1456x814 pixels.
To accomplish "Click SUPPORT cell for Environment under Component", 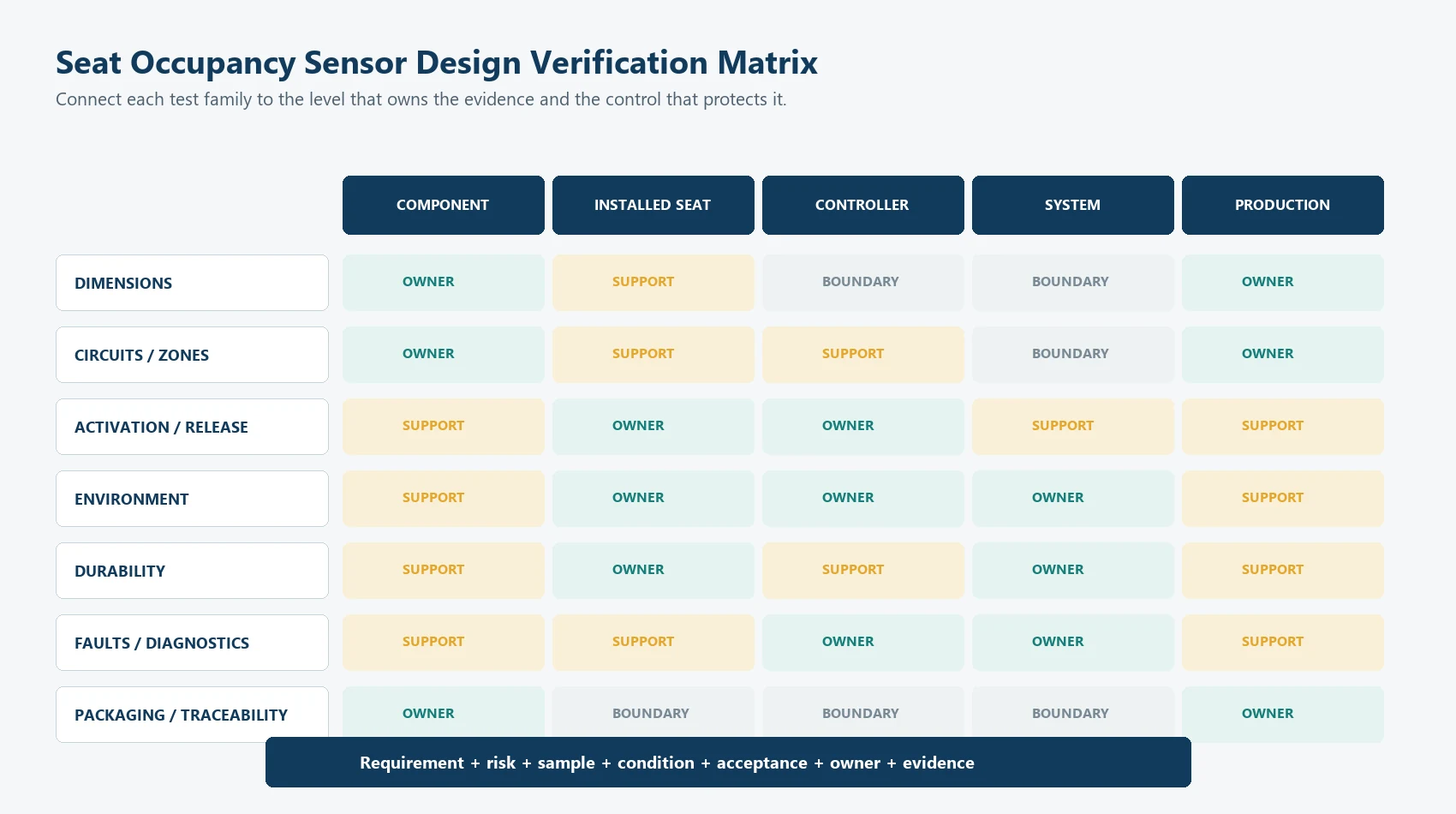I will (444, 499).
